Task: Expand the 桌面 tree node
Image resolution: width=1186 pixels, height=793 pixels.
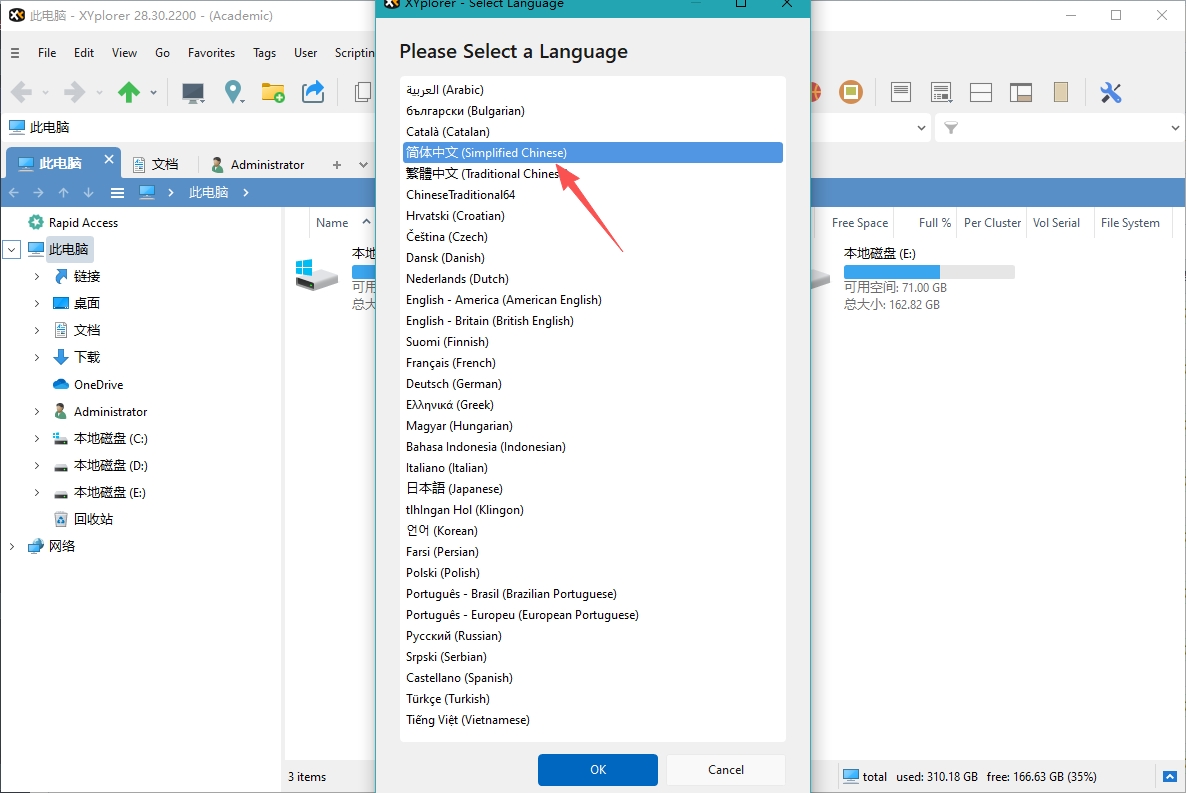Action: tap(36, 303)
